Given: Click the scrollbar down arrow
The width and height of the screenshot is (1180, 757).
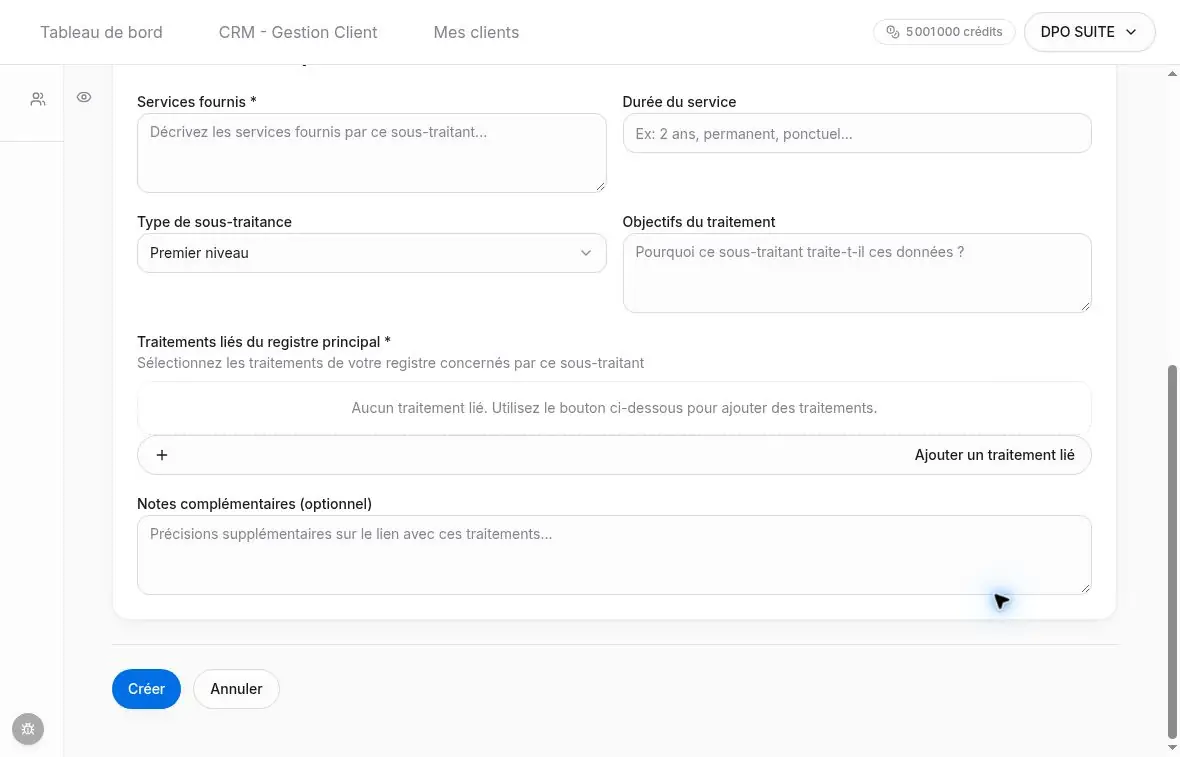Looking at the screenshot, I should (x=1172, y=748).
